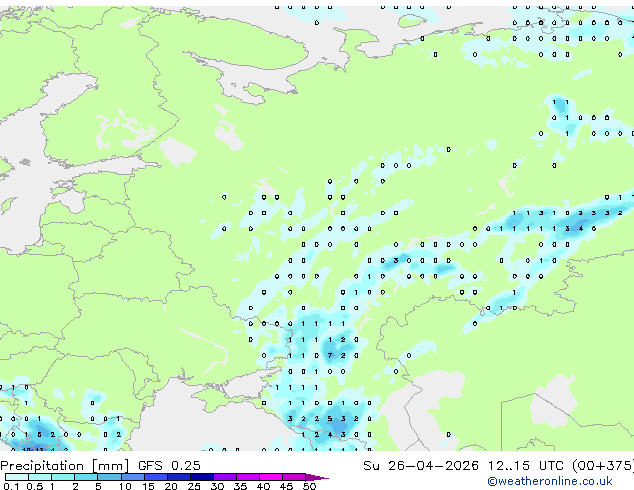
Task: Pick the 15–20 mm legend swatch
Action: click(156, 477)
